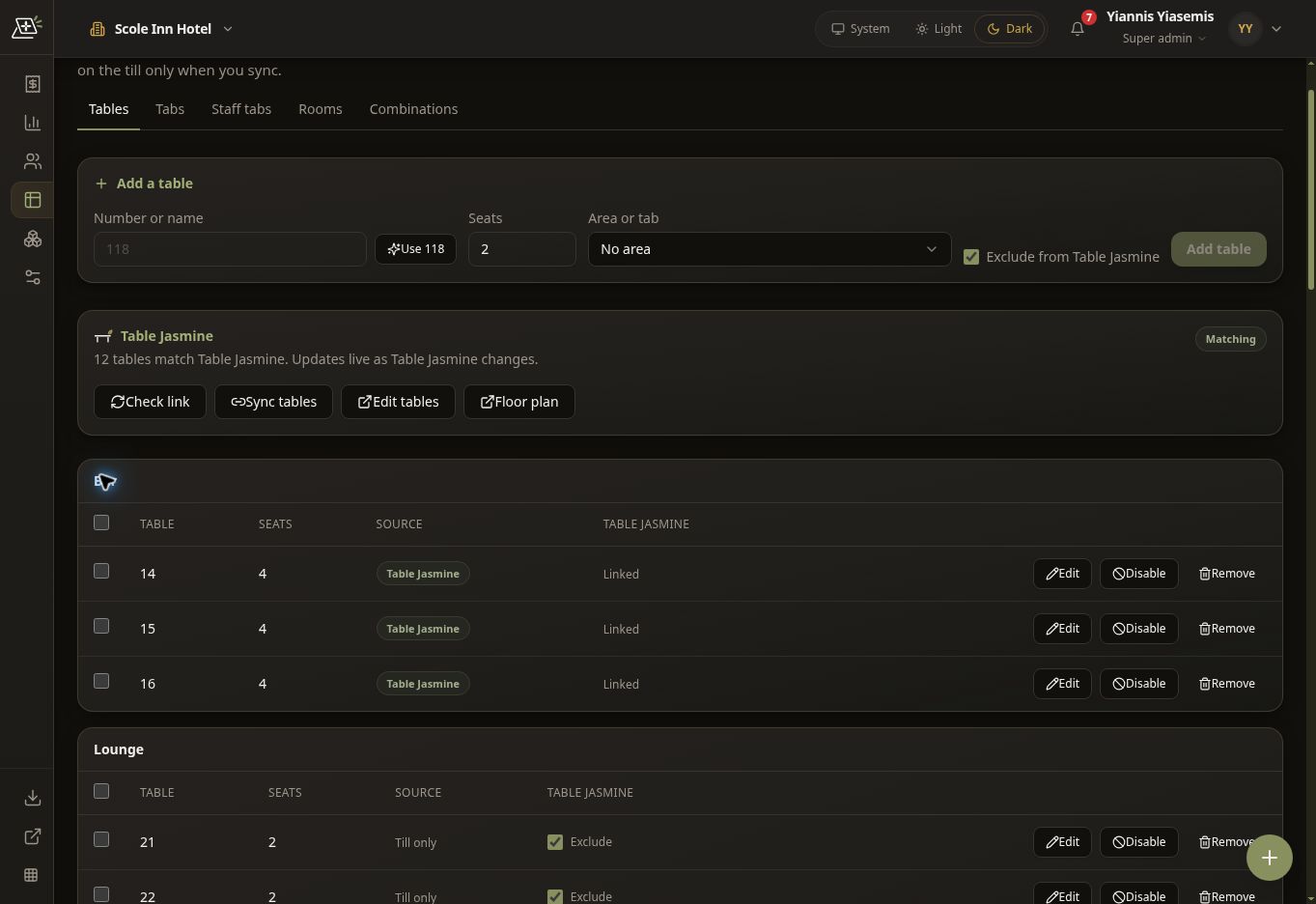This screenshot has height=904, width=1316.
Task: Open the bar chart reports sidebar icon
Action: point(32,123)
